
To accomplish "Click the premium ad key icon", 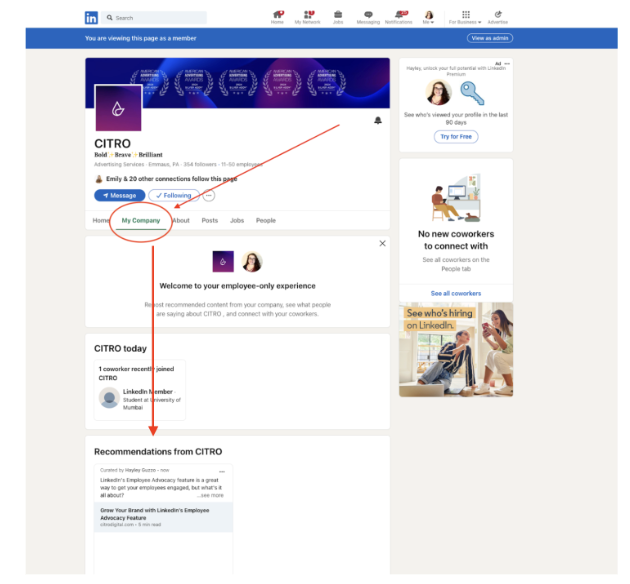I will point(472,93).
